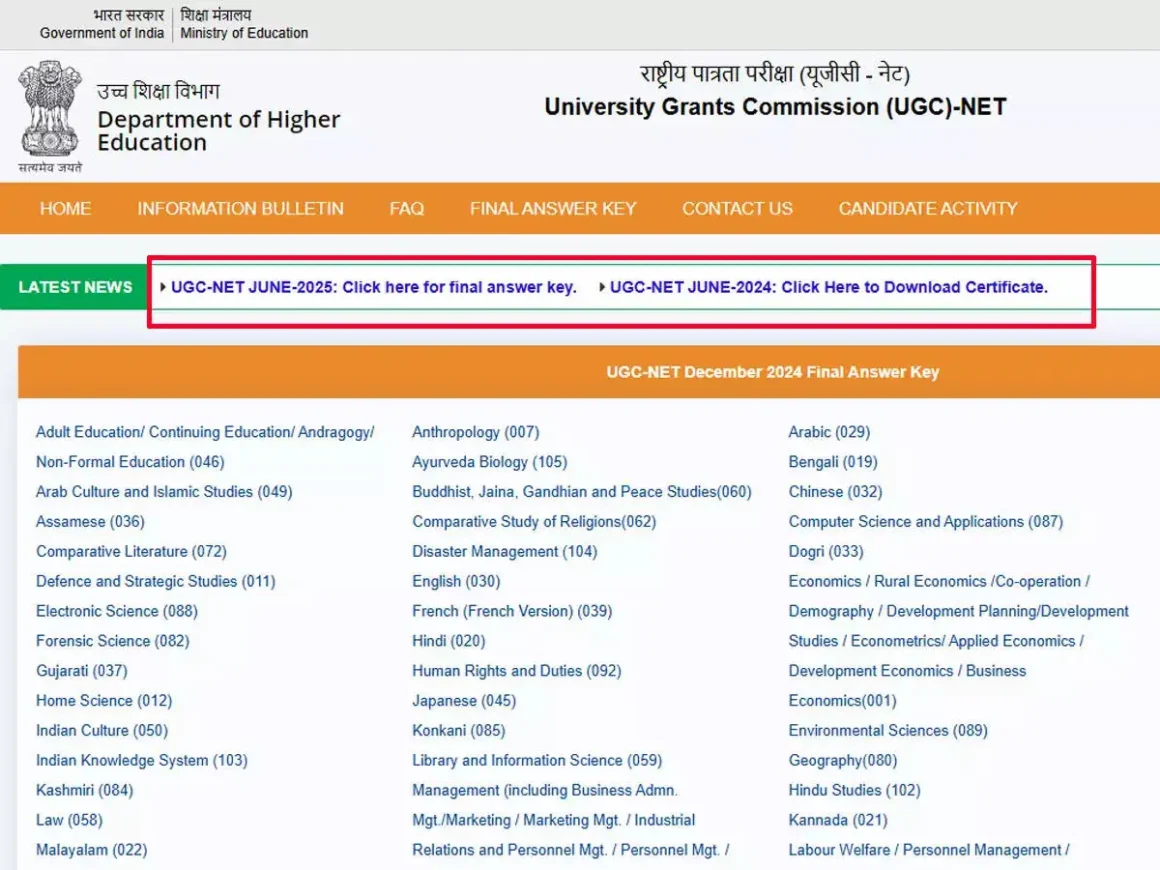Open the HOME menu item
The image size is (1160, 870).
pos(65,209)
